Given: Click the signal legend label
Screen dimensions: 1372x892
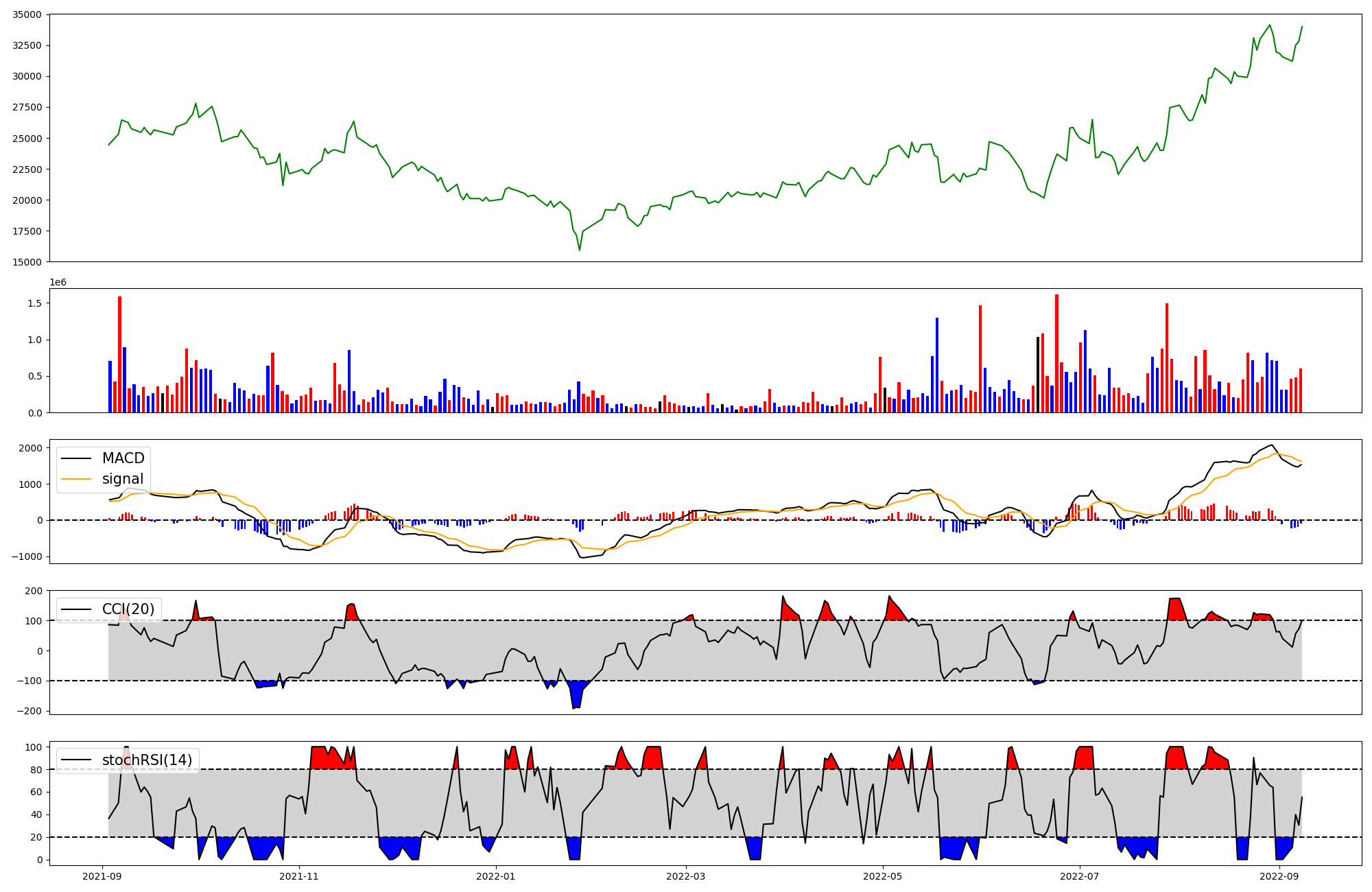Looking at the screenshot, I should click(123, 479).
